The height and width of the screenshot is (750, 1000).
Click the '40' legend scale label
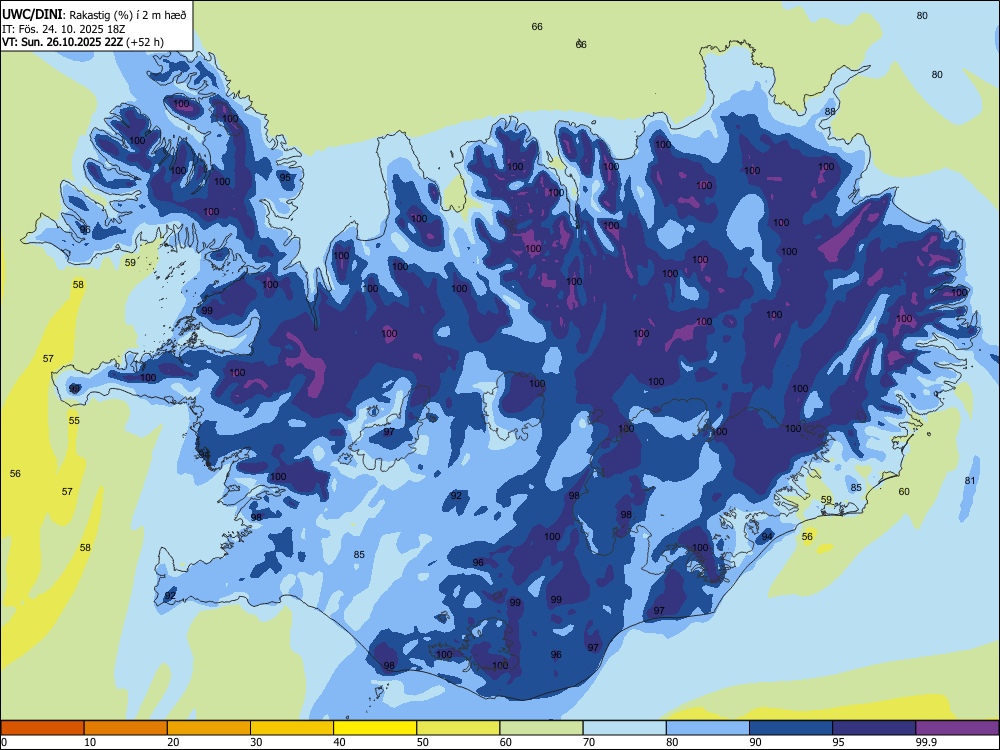tap(339, 742)
